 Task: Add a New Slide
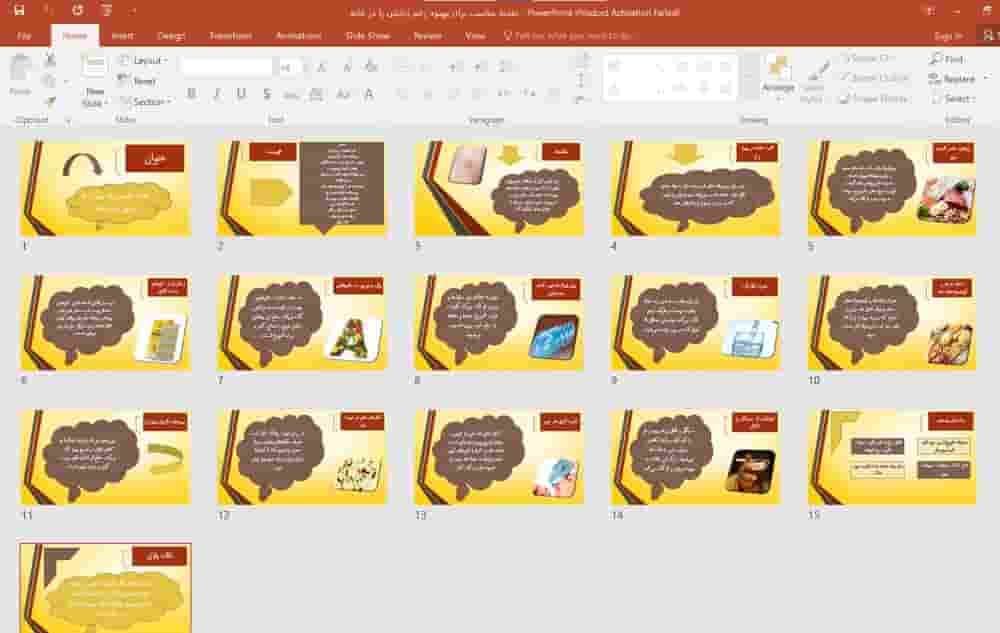[x=94, y=81]
